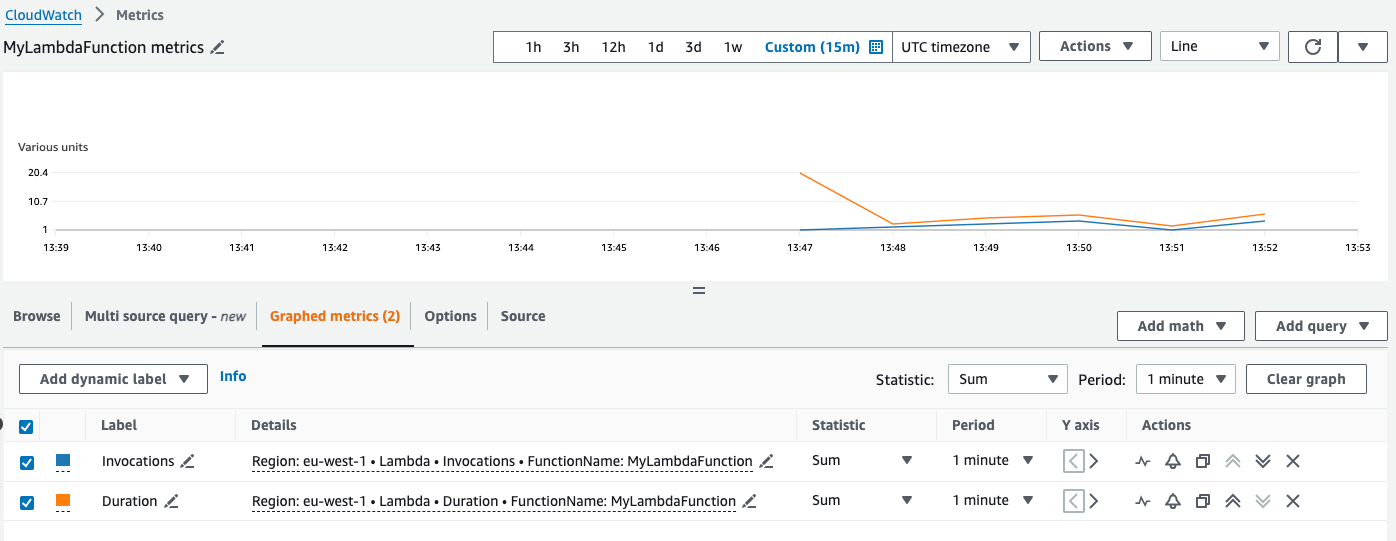Image resolution: width=1396 pixels, height=541 pixels.
Task: Open the Info link
Action: click(x=233, y=376)
